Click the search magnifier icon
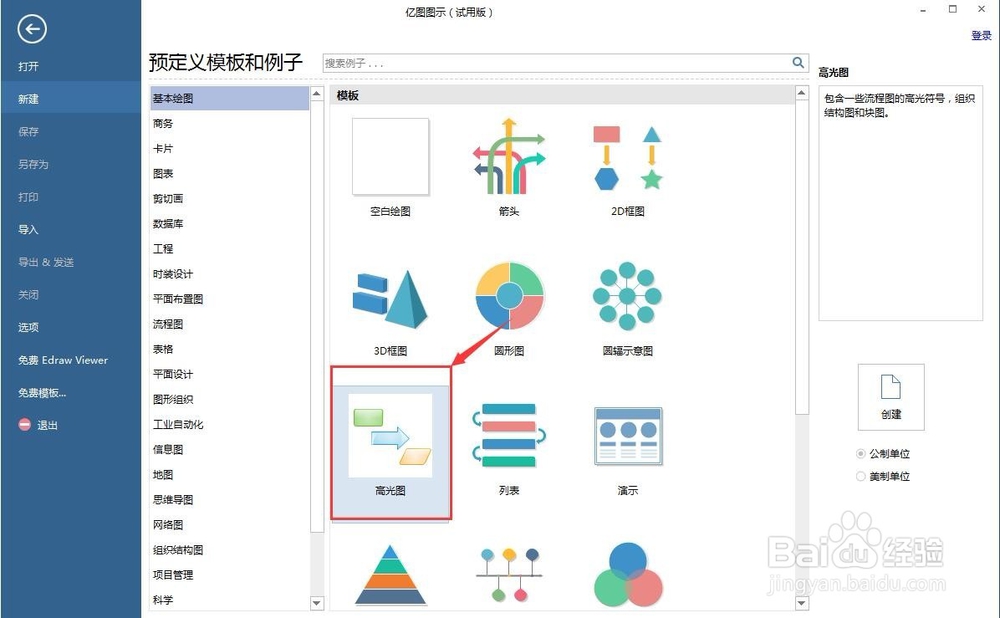 798,63
